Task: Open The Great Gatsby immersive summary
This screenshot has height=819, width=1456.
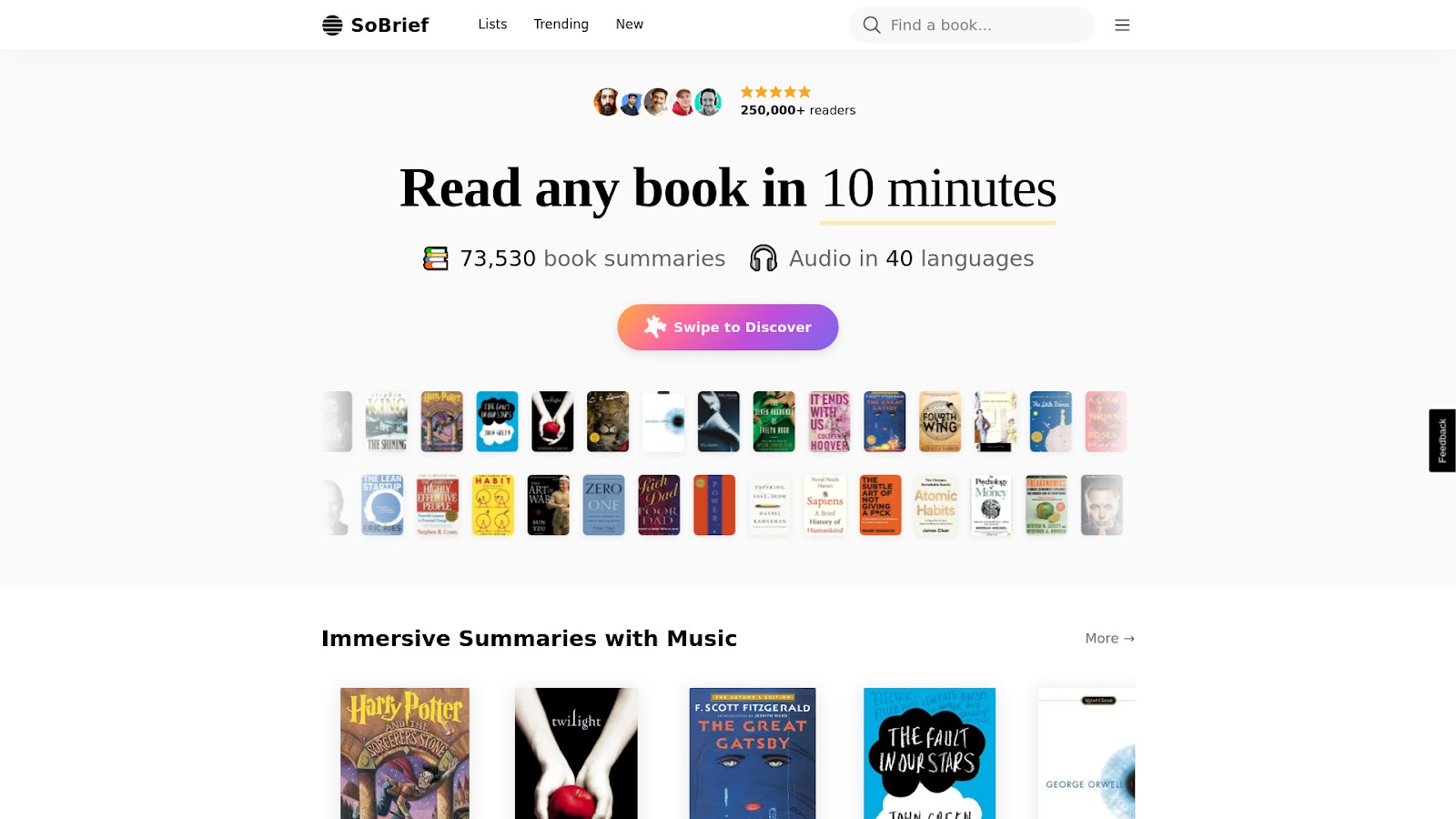Action: (x=753, y=753)
